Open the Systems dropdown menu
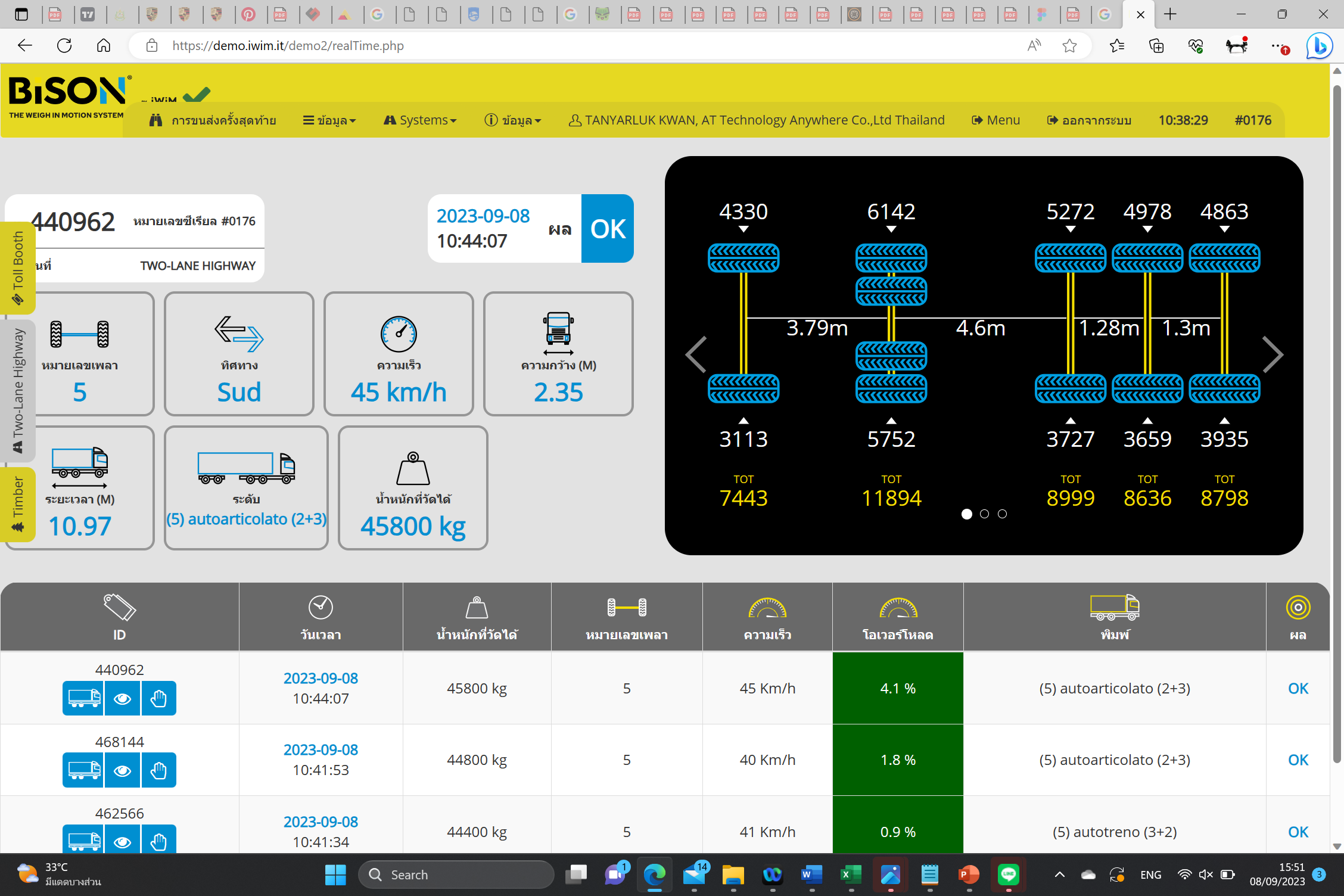This screenshot has width=1344, height=896. pyautogui.click(x=420, y=120)
